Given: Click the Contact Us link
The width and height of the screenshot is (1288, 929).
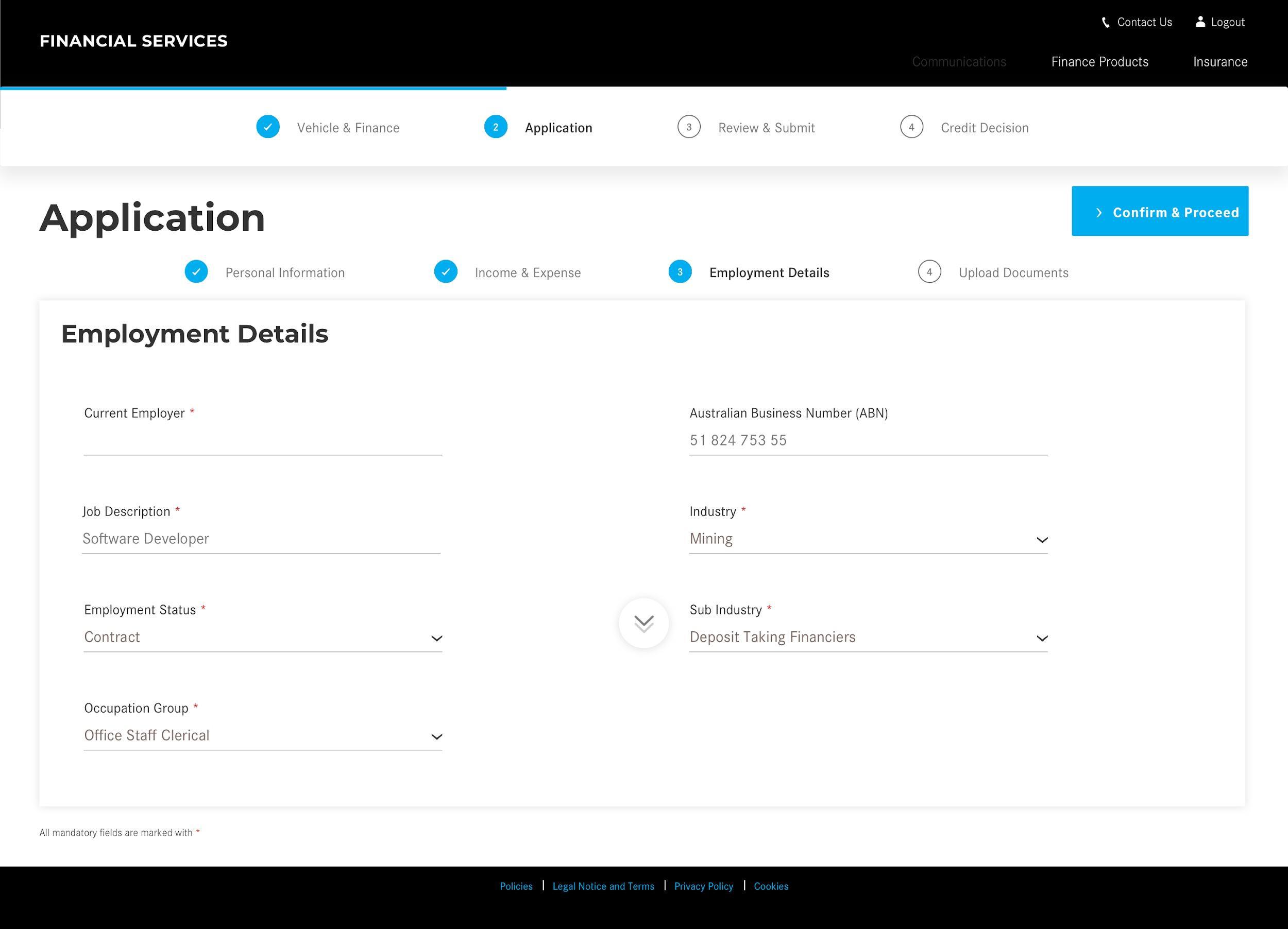Looking at the screenshot, I should pyautogui.click(x=1144, y=22).
